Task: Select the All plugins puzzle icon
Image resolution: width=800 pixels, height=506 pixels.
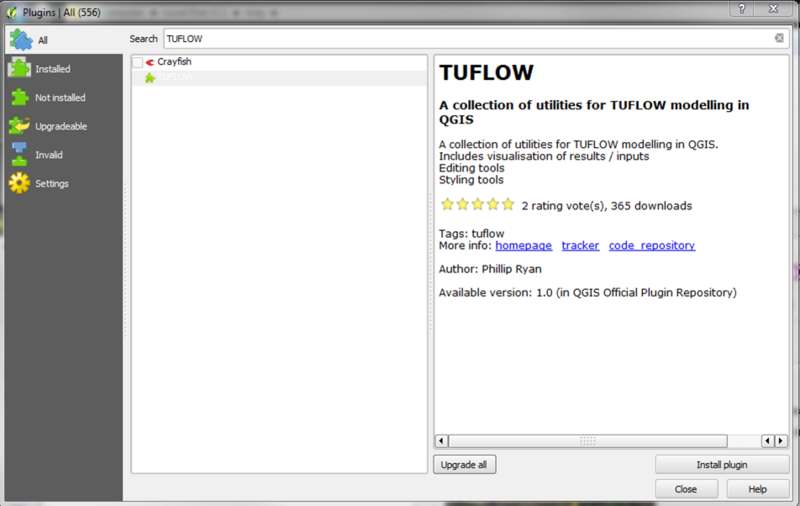Action: coord(19,40)
